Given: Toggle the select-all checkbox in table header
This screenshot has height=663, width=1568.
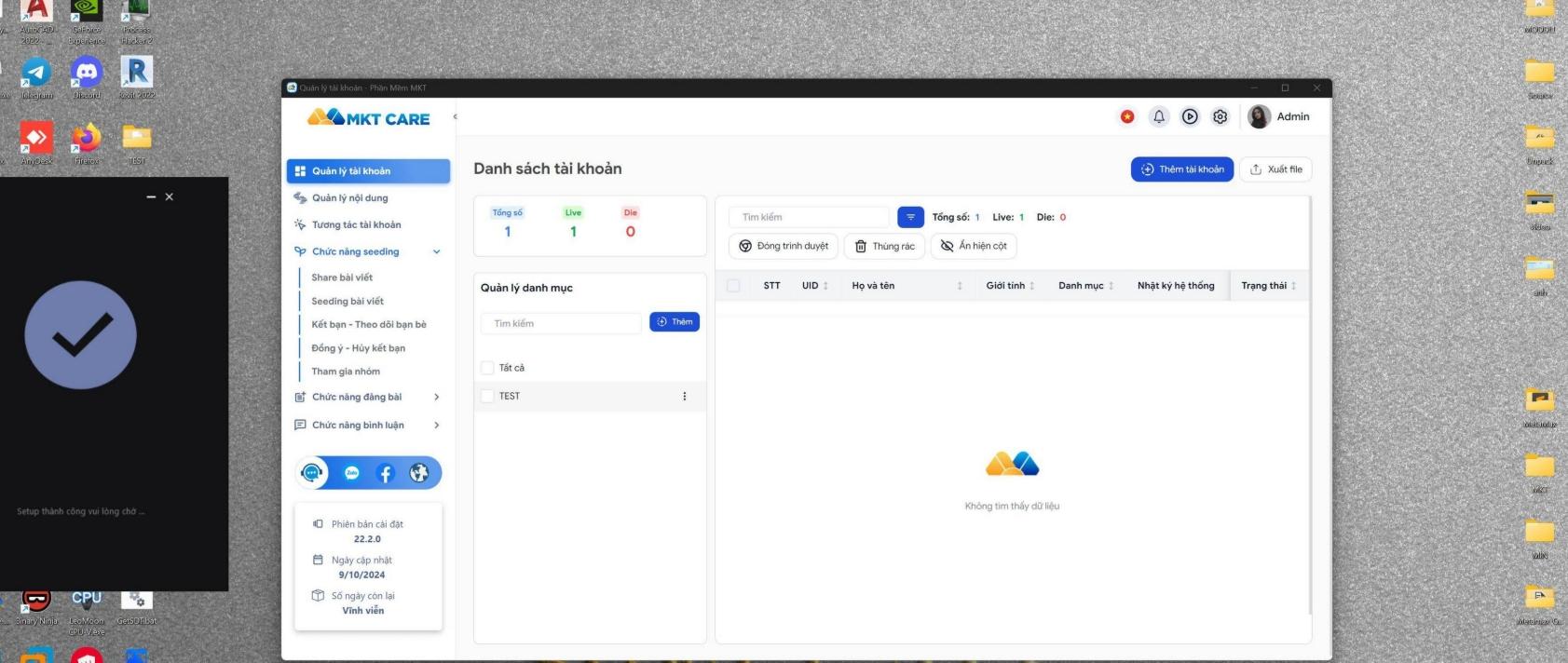Looking at the screenshot, I should click(733, 286).
